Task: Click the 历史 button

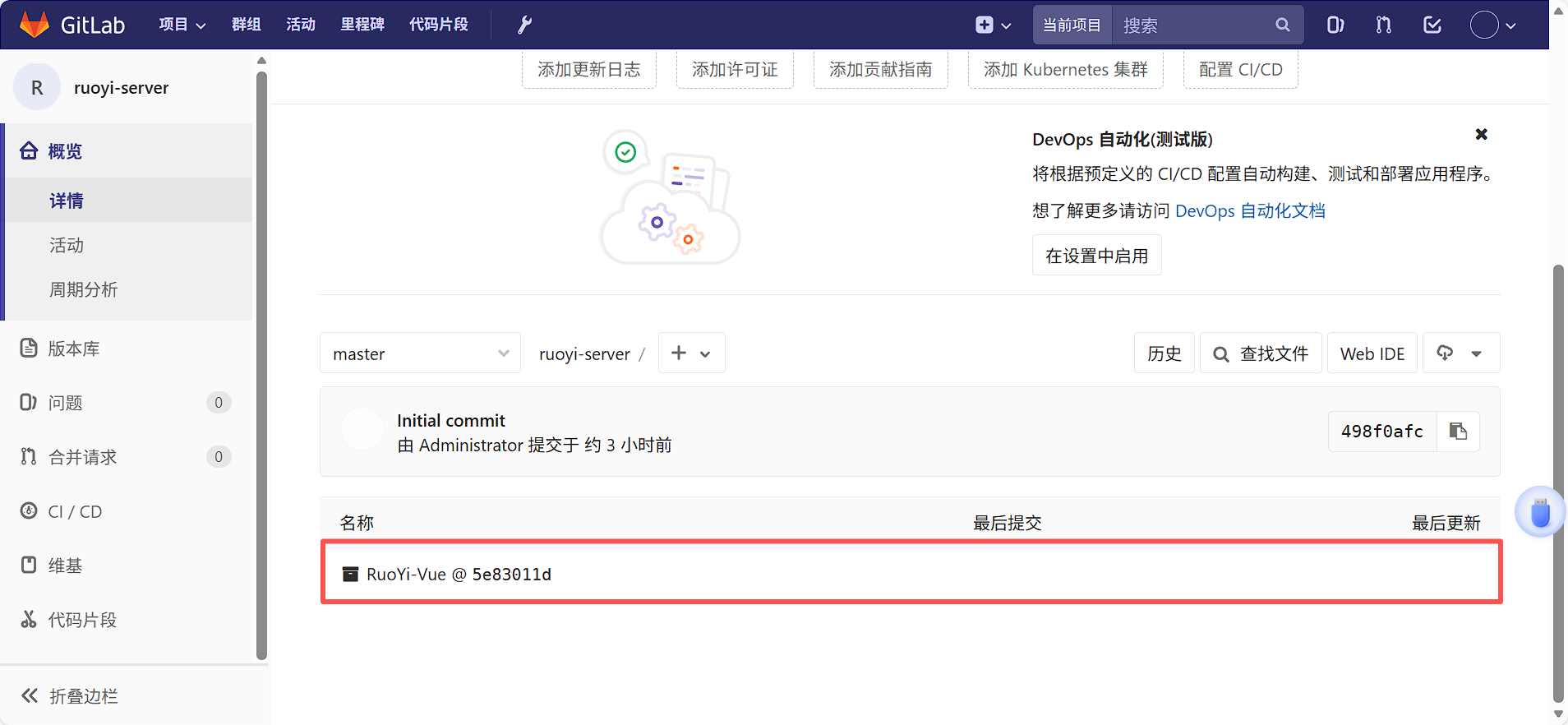Action: coord(1164,353)
